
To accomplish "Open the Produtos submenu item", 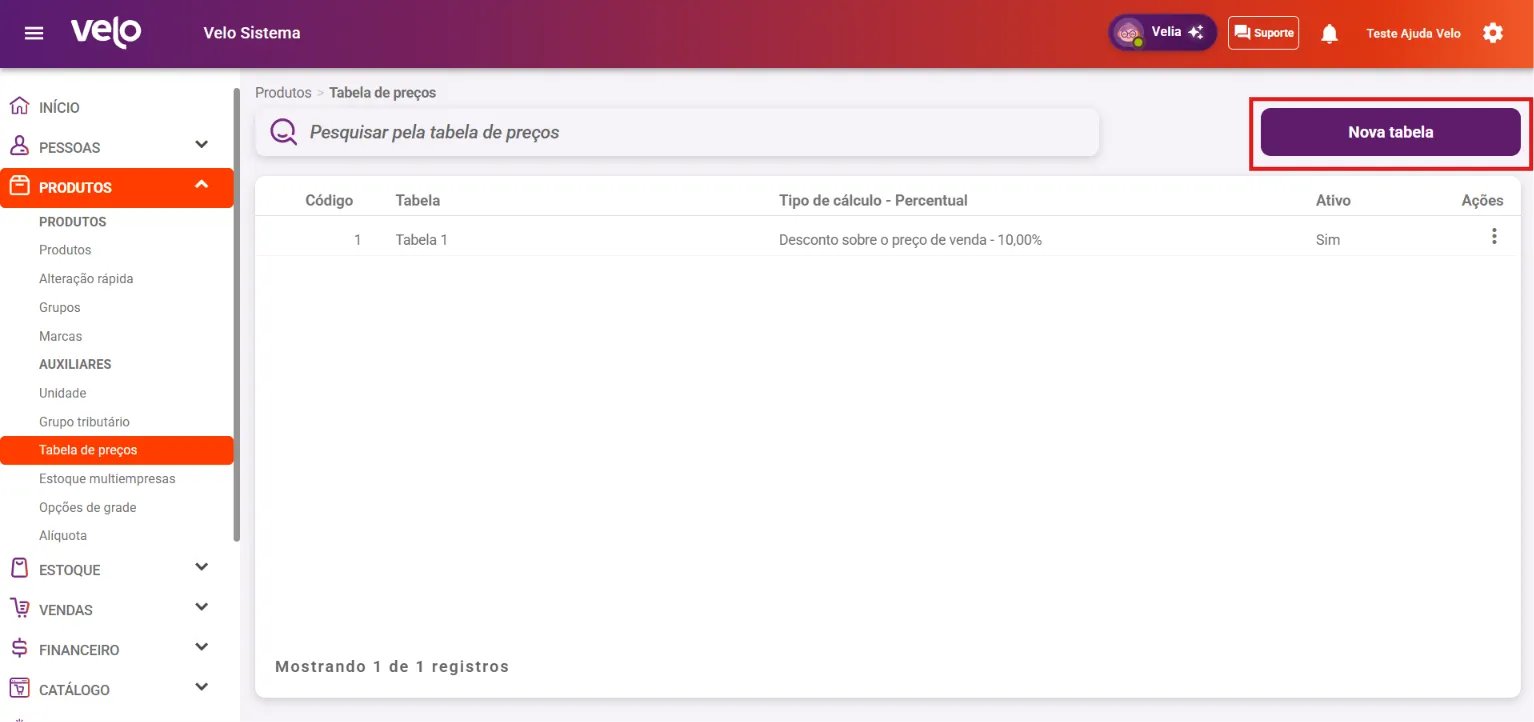I will tap(65, 250).
